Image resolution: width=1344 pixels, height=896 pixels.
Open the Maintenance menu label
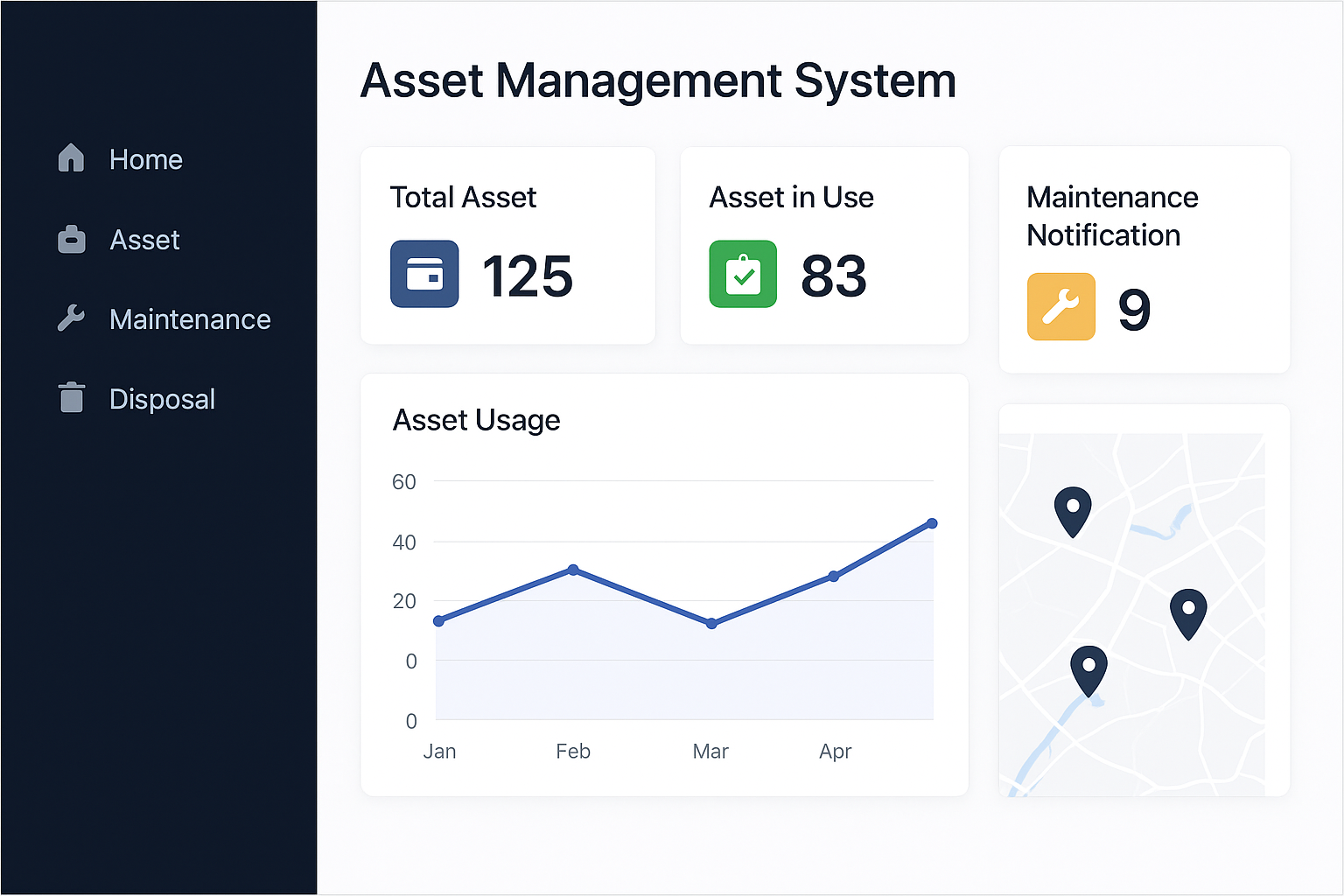190,319
